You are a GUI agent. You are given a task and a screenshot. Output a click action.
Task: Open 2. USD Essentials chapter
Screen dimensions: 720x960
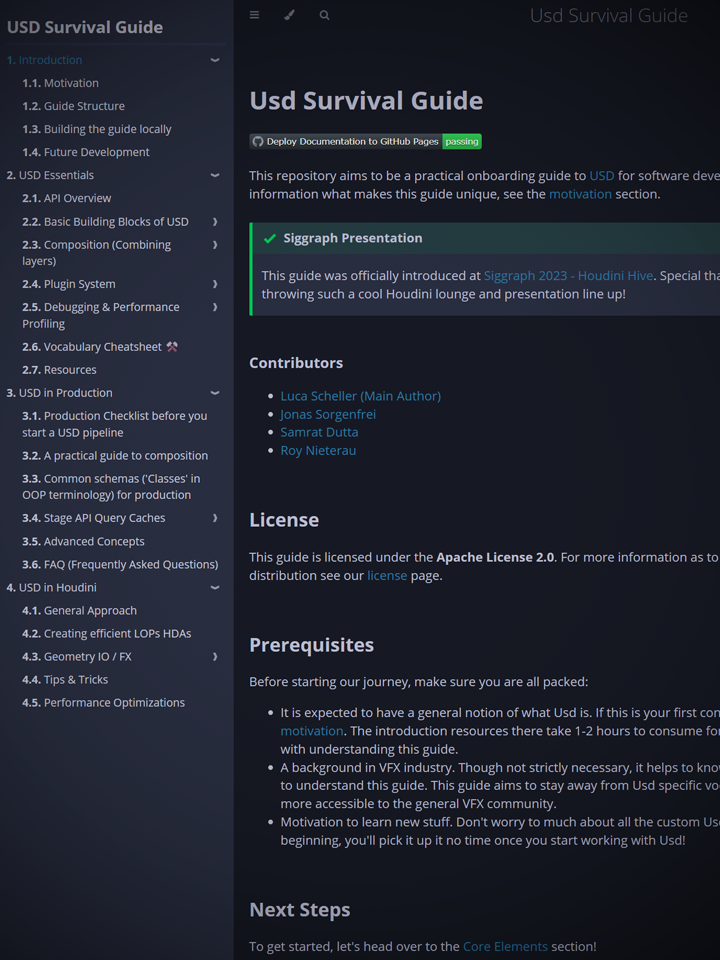pos(50,175)
